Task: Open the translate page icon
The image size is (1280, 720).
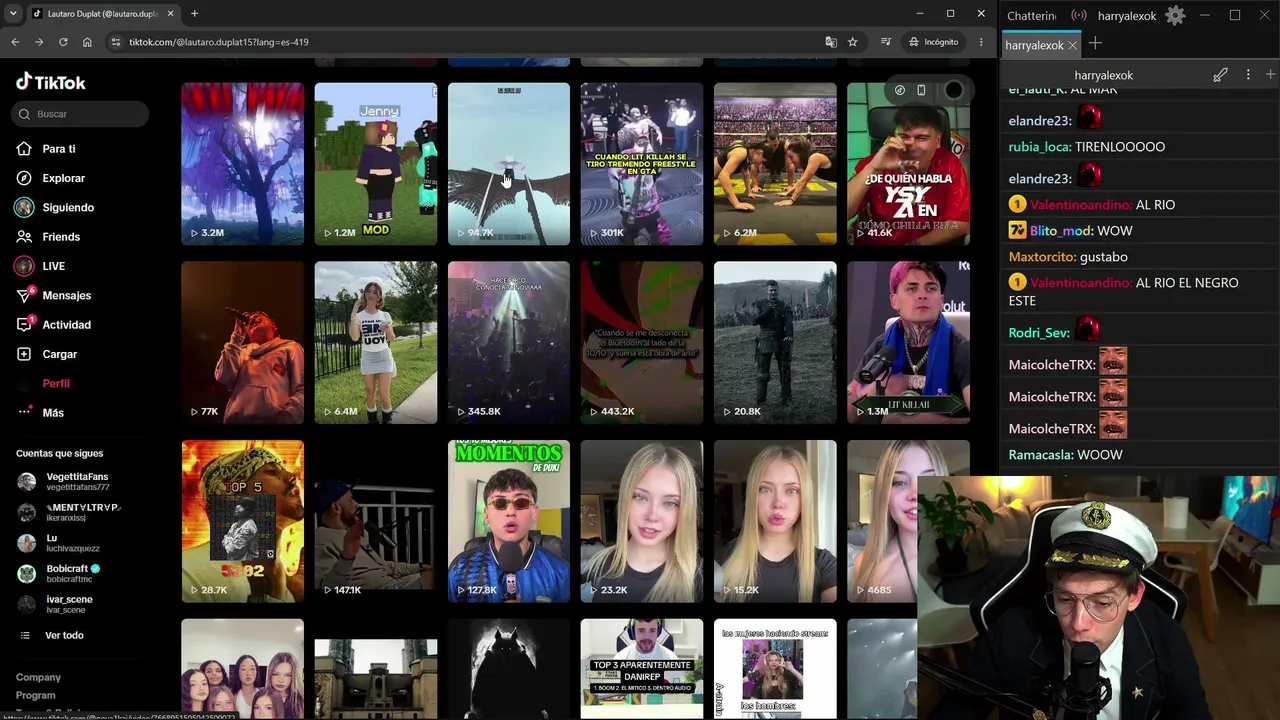Action: click(830, 42)
